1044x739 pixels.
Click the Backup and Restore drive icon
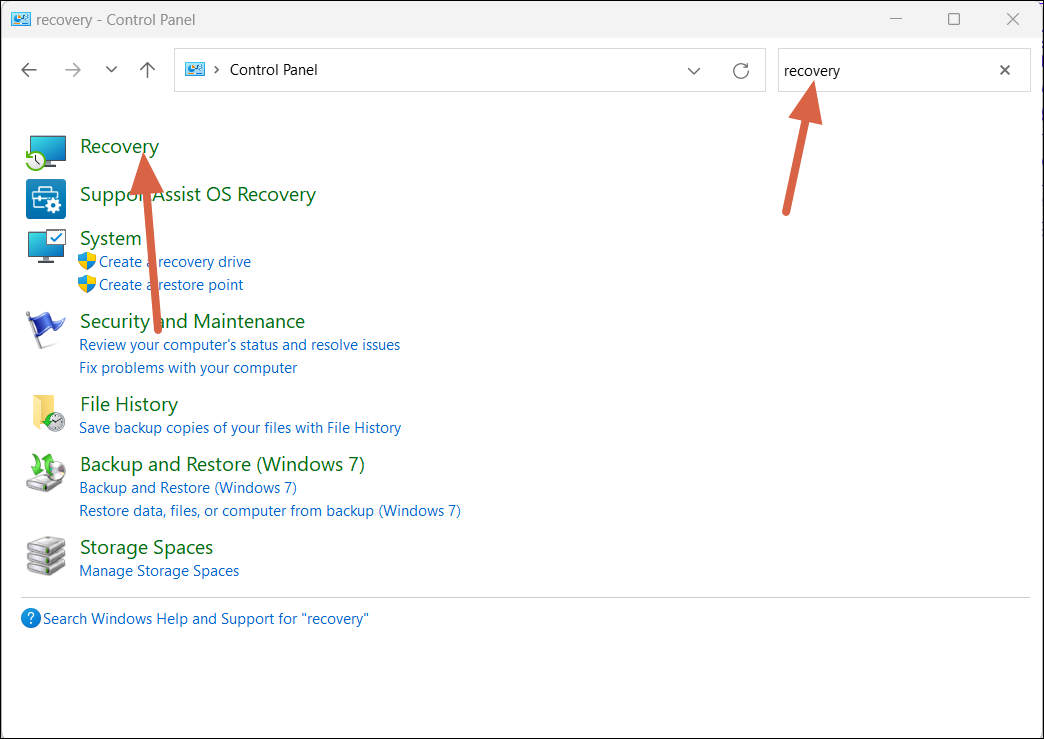tap(46, 471)
